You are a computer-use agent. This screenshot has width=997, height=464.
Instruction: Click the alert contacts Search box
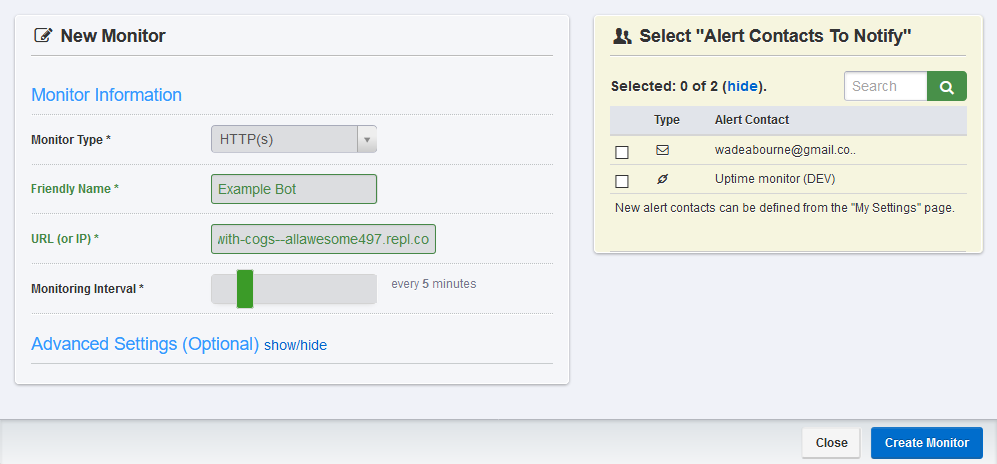[x=885, y=87]
